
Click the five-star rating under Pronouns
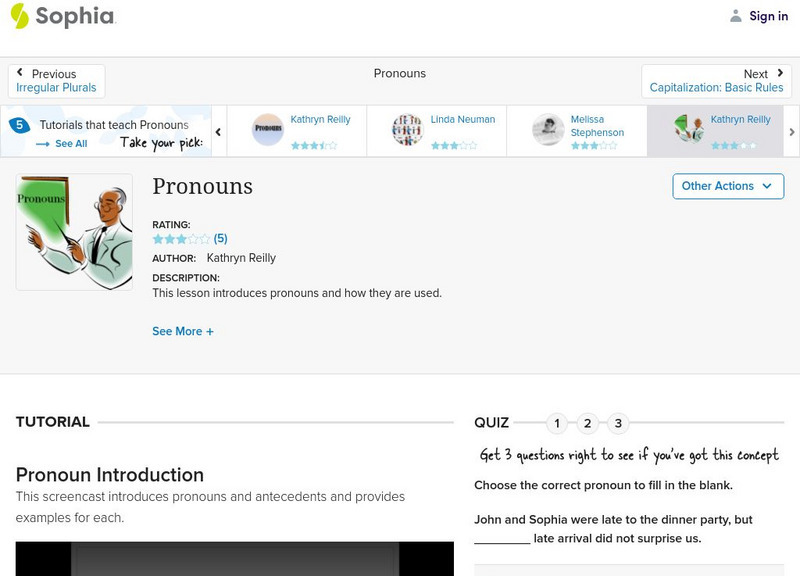181,239
